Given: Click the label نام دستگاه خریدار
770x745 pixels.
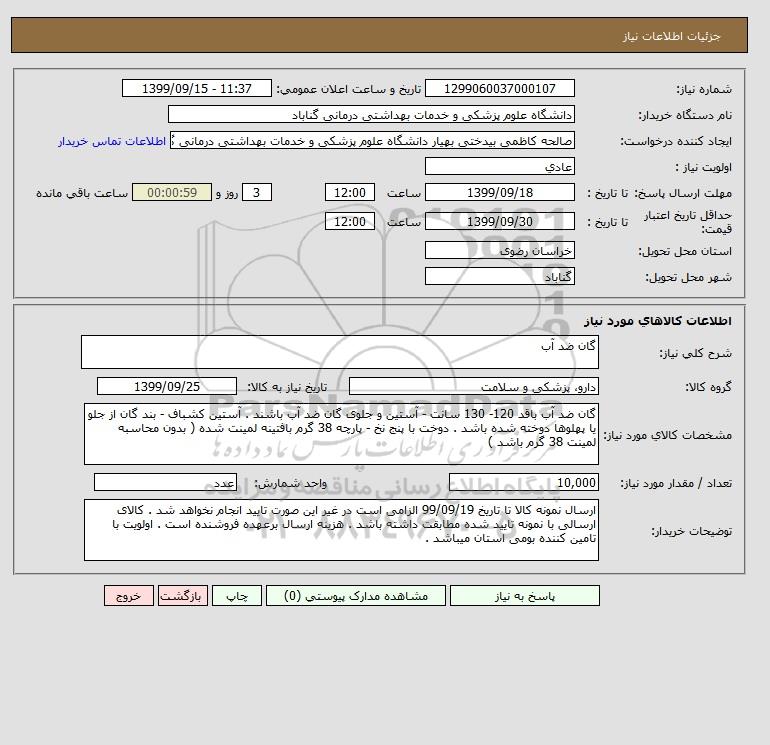Looking at the screenshot, I should click(x=685, y=115).
